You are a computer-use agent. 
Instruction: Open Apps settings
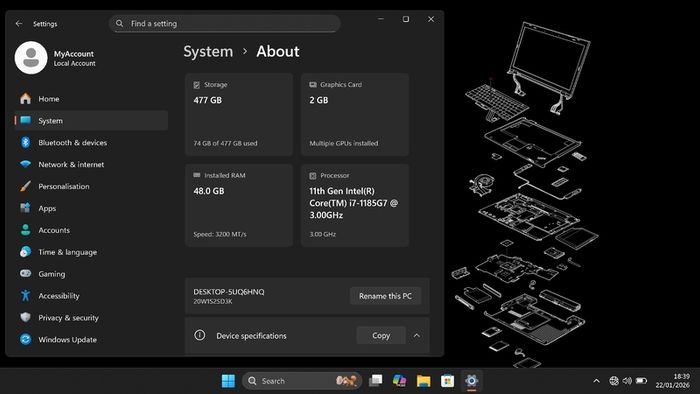click(x=91, y=208)
